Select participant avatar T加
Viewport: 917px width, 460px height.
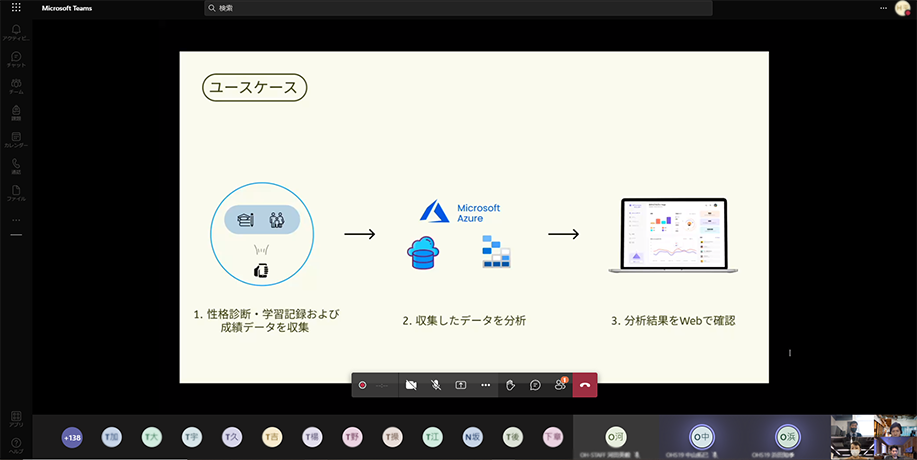[112, 437]
